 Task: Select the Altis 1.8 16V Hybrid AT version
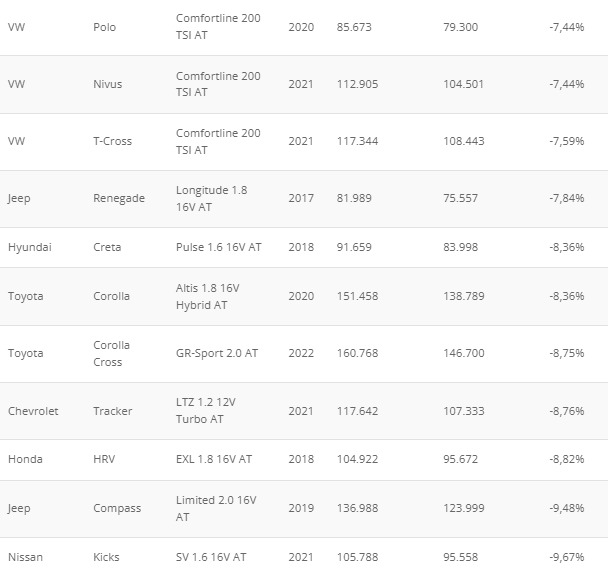207,297
